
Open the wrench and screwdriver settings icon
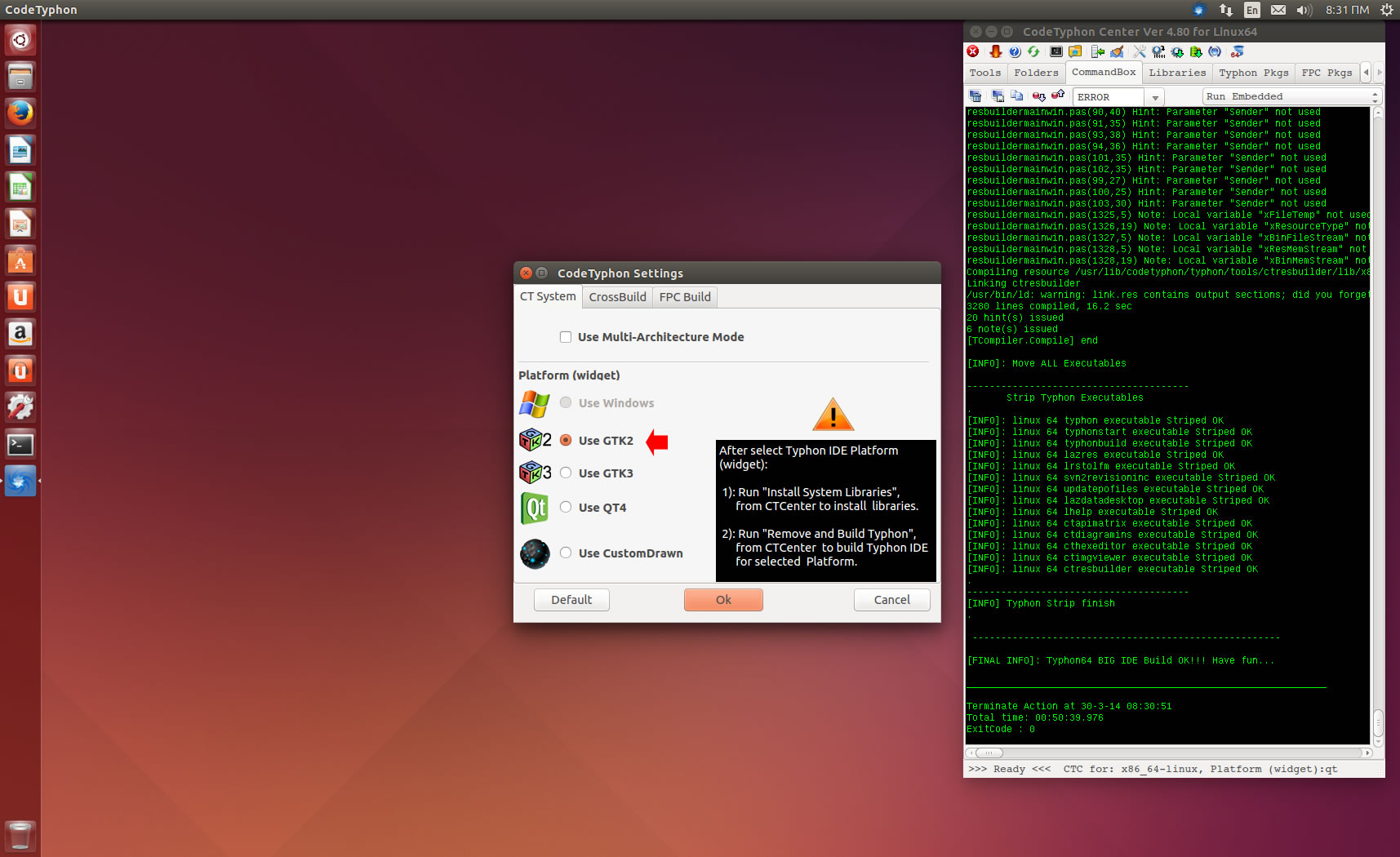coord(1140,51)
